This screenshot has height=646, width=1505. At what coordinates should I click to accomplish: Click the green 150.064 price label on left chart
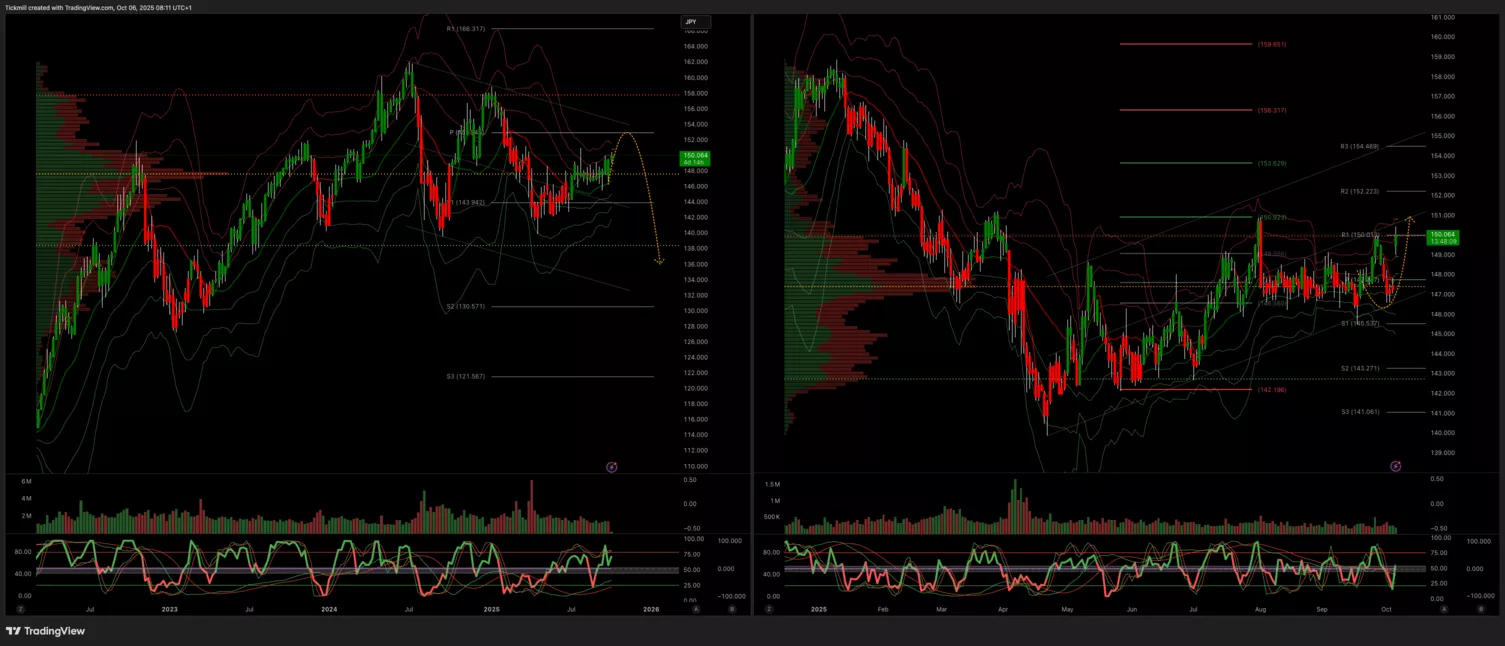(694, 157)
